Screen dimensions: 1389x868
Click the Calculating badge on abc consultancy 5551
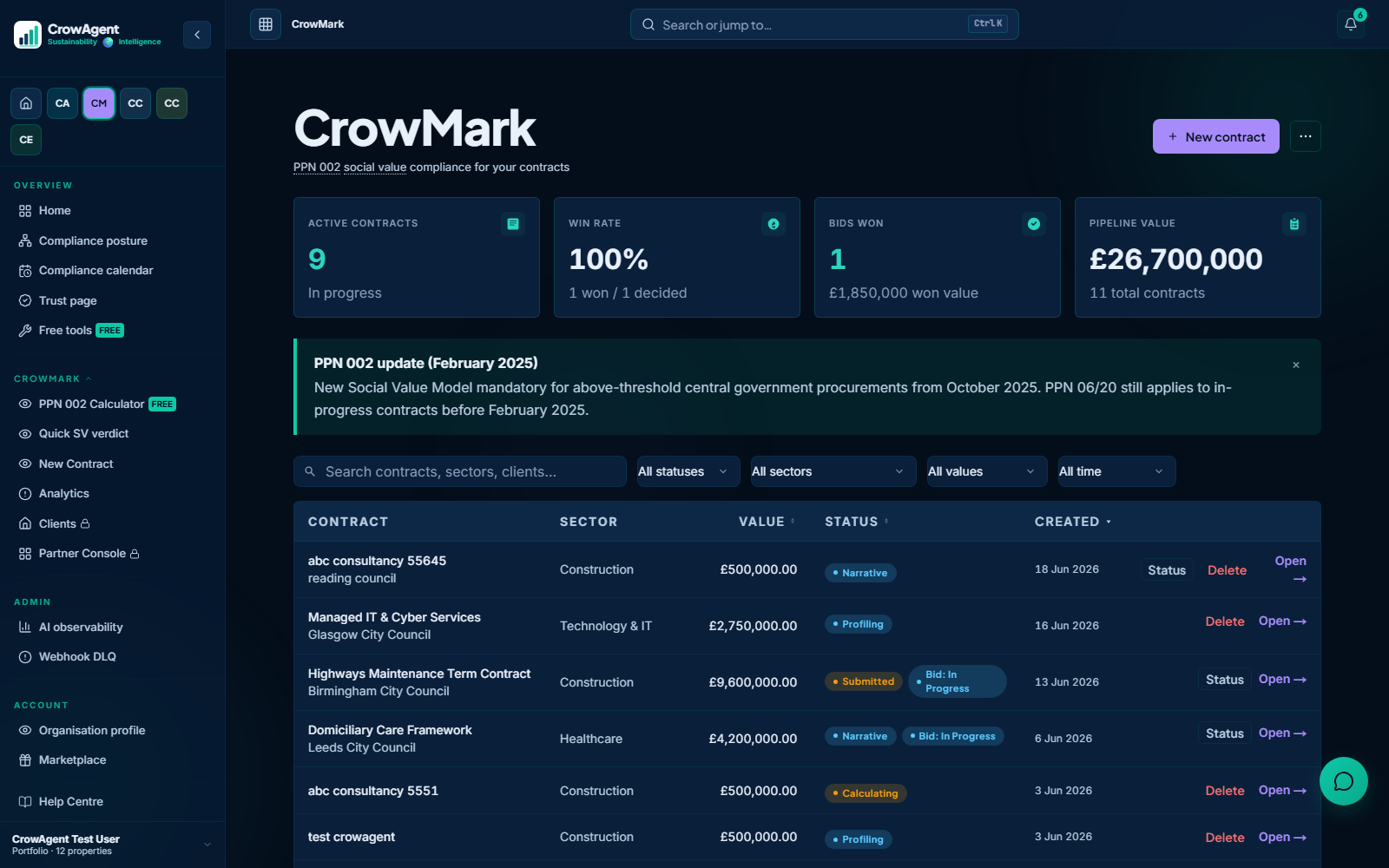pyautogui.click(x=866, y=793)
